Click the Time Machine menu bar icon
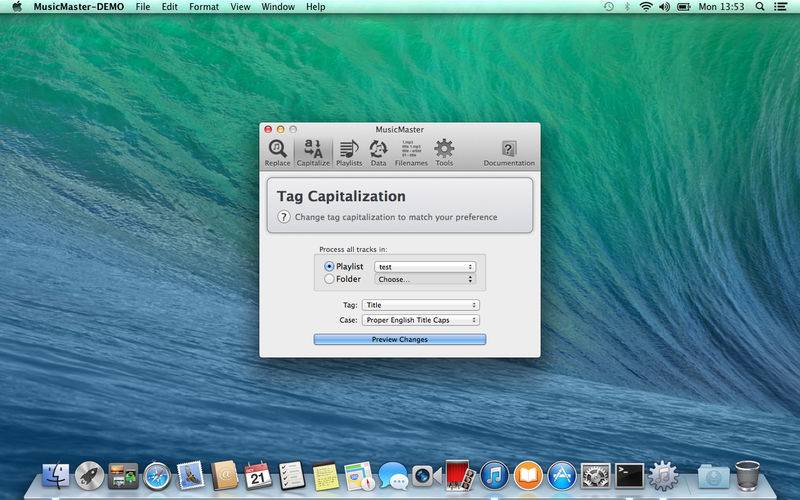 coord(609,7)
